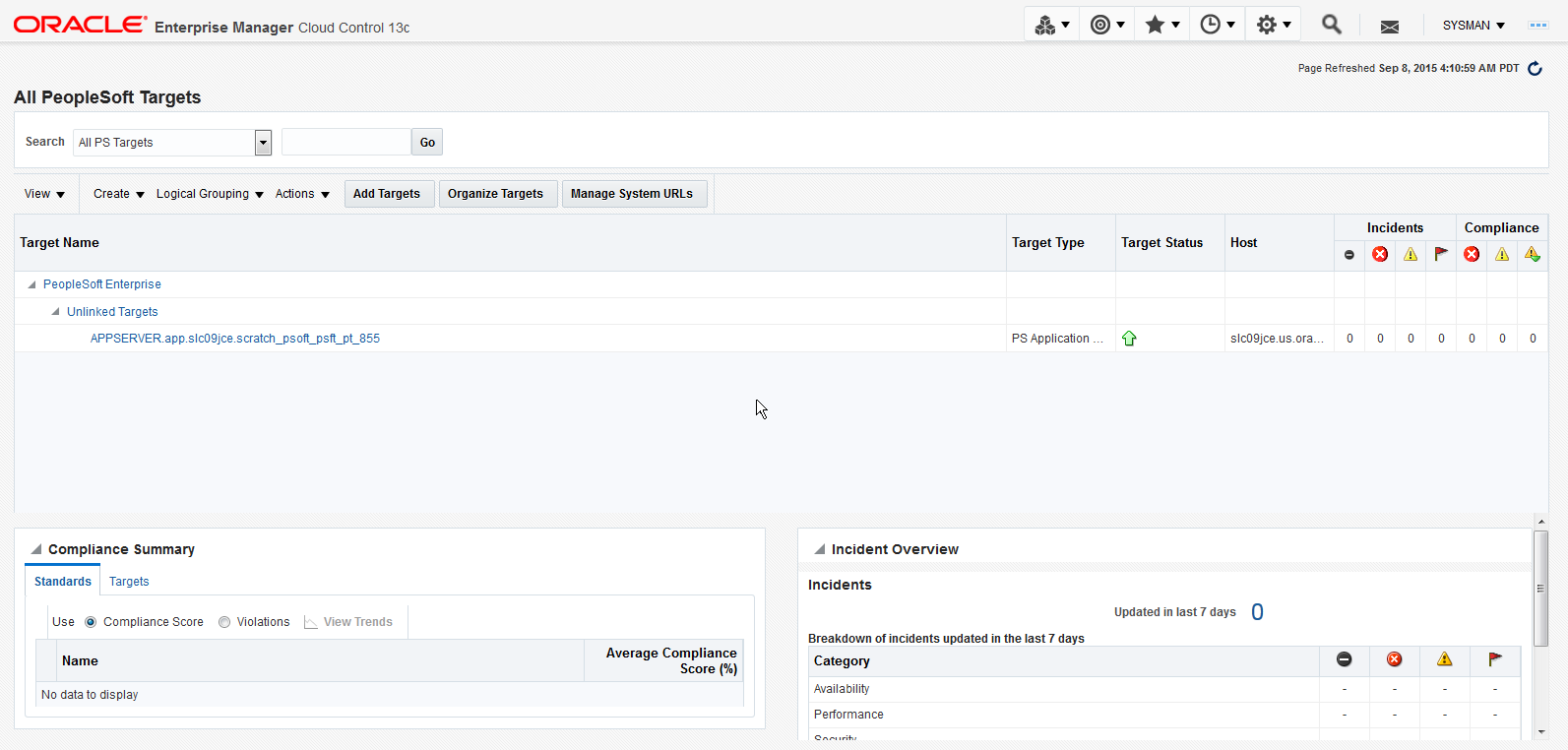Click critical icon in Incident Overview Category header

tap(1395, 659)
